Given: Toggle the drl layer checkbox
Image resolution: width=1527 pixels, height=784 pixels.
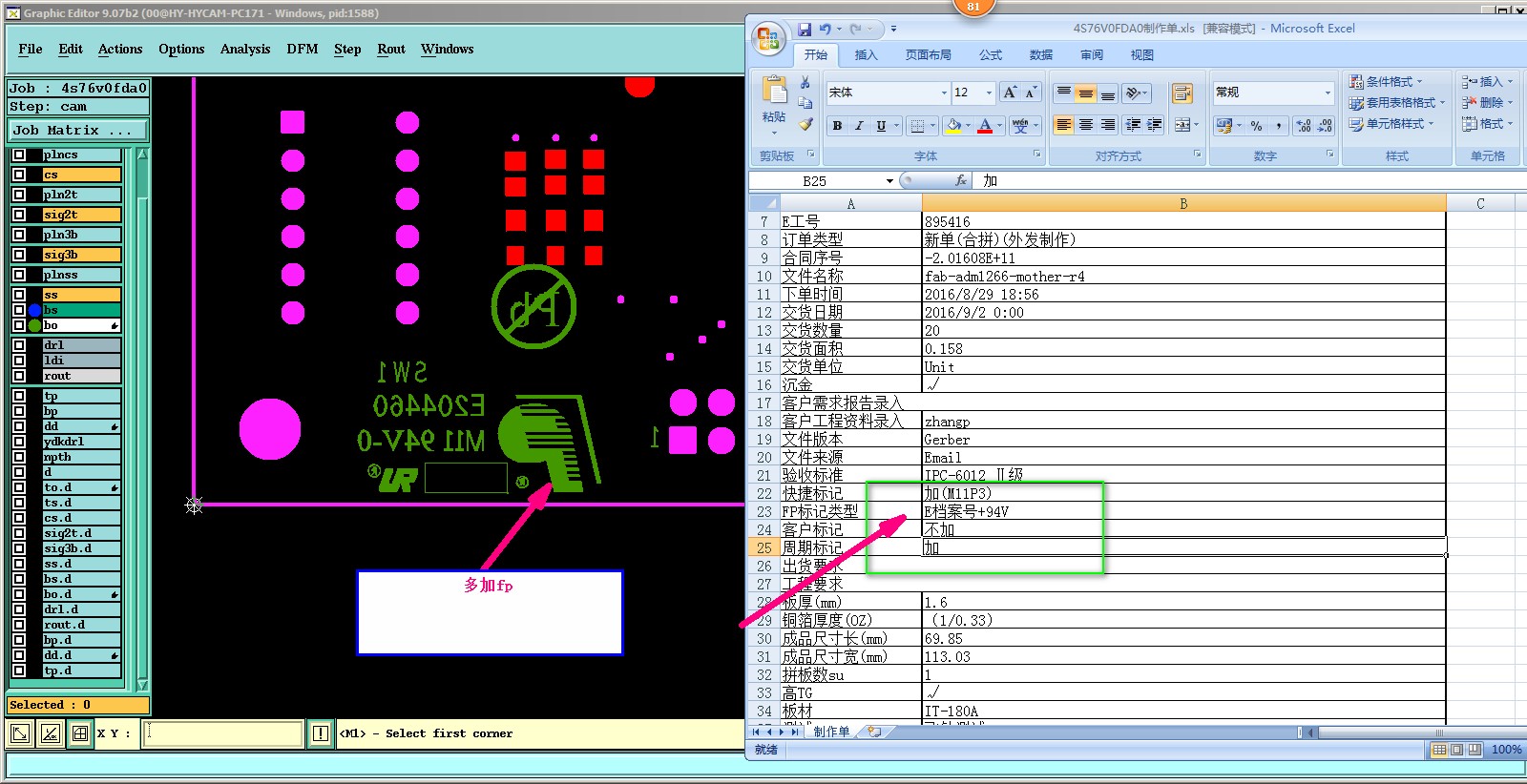Looking at the screenshot, I should tap(19, 345).
